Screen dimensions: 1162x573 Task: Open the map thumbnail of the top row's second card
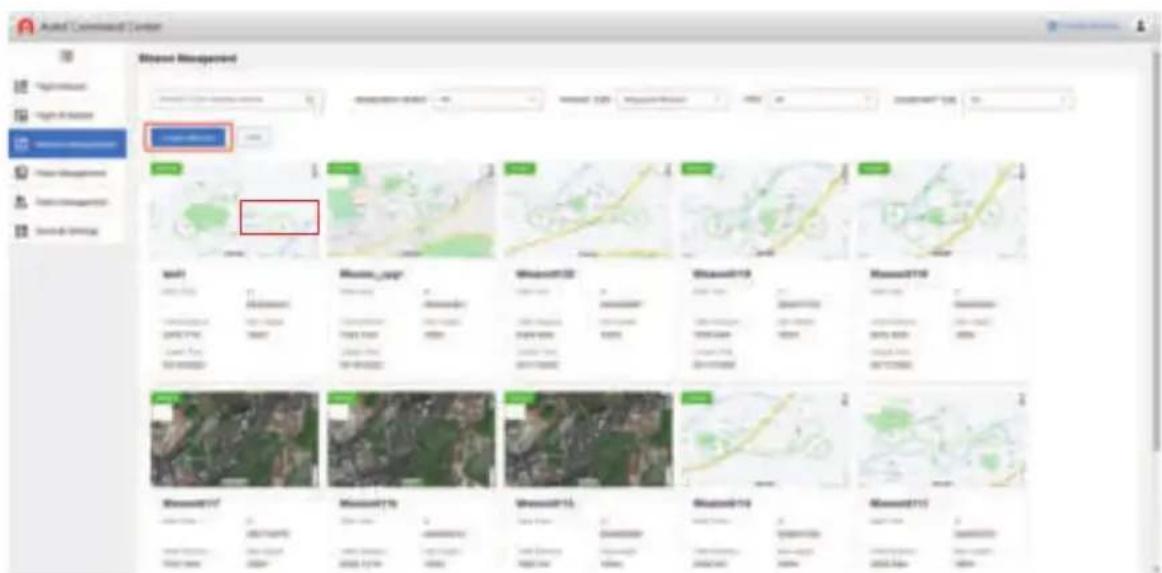click(x=411, y=209)
